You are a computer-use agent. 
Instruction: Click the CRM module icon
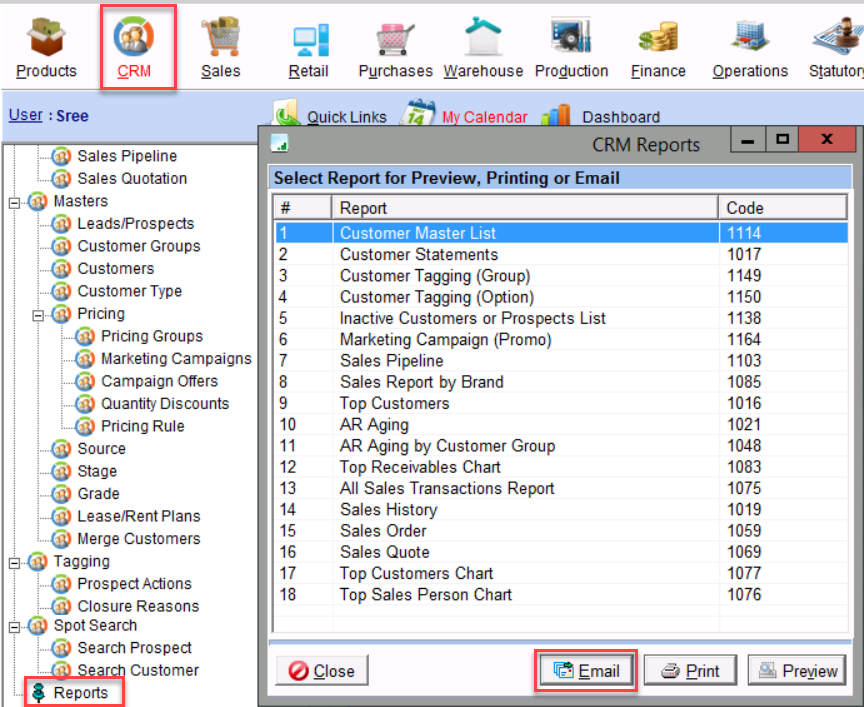click(x=134, y=40)
